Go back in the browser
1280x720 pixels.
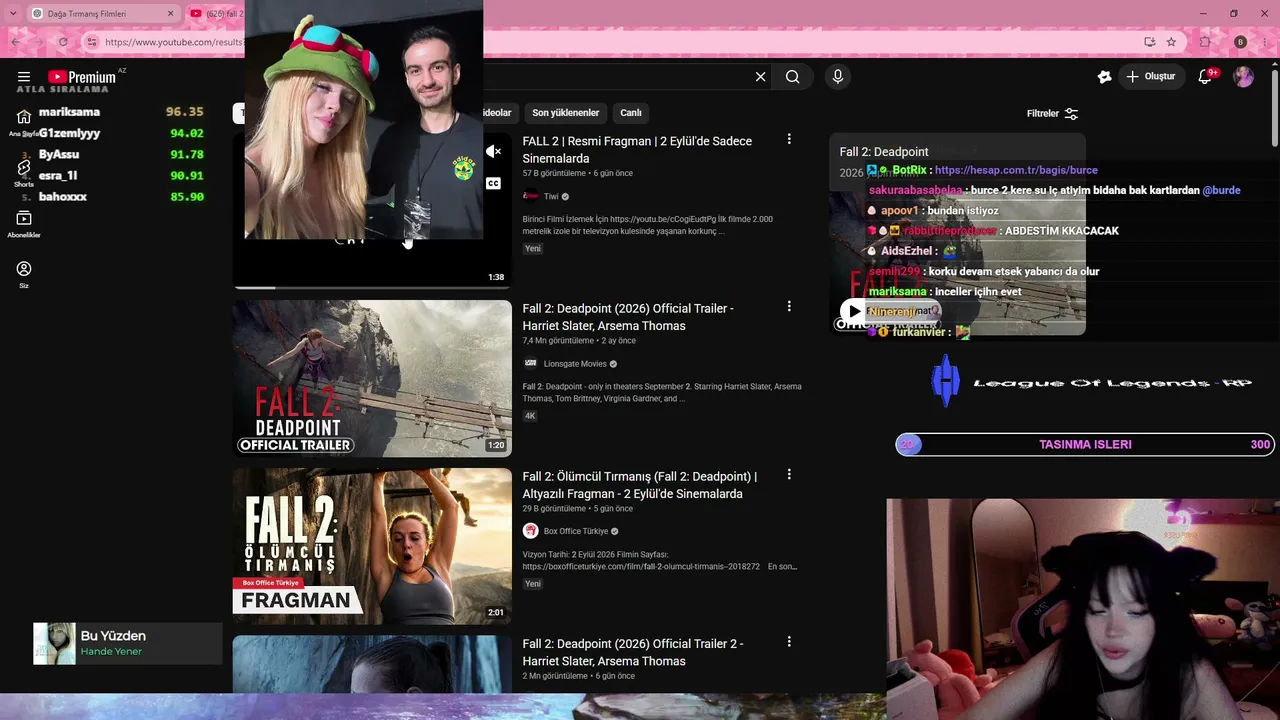coord(15,42)
